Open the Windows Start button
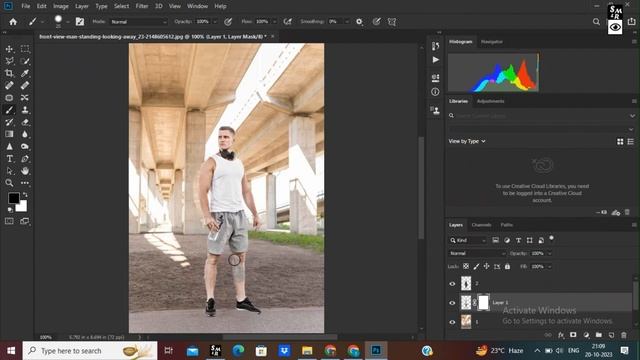The image size is (640, 360). (x=11, y=351)
